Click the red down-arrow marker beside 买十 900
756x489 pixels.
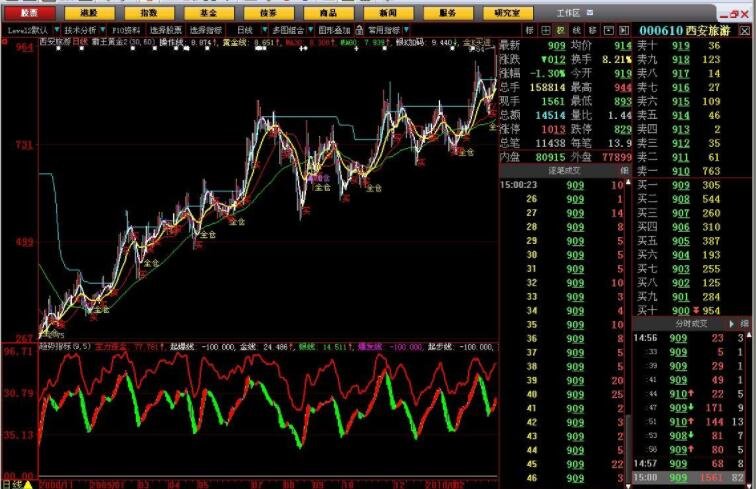696,311
